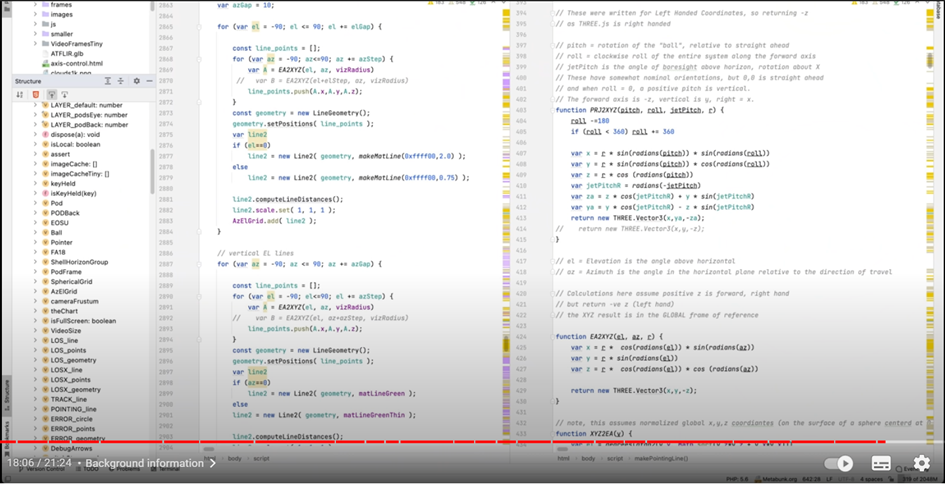The image size is (945, 484).
Task: Expand the imageCache node
Action: click(35, 164)
